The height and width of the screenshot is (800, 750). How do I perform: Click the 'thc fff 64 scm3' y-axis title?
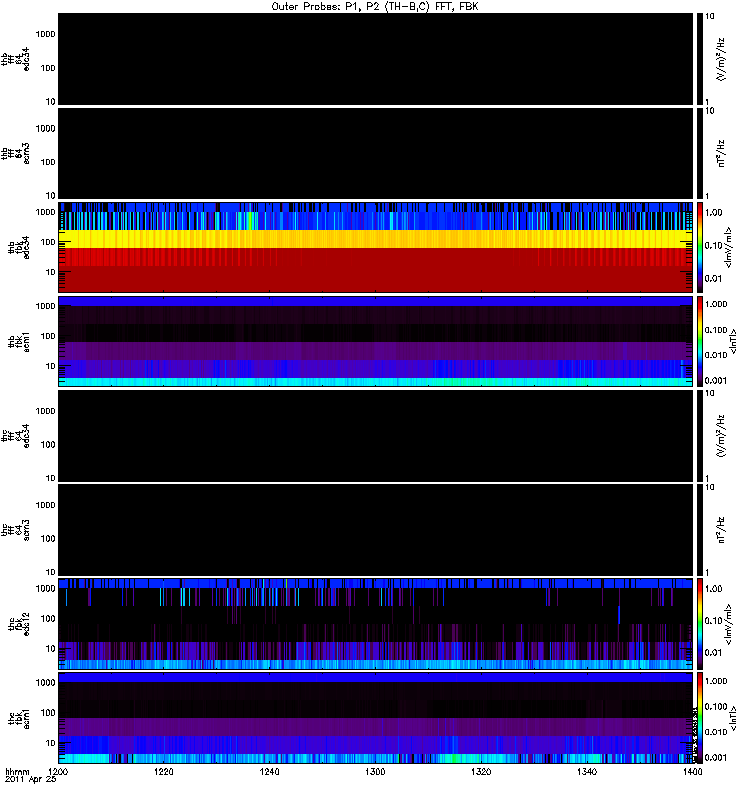15,530
